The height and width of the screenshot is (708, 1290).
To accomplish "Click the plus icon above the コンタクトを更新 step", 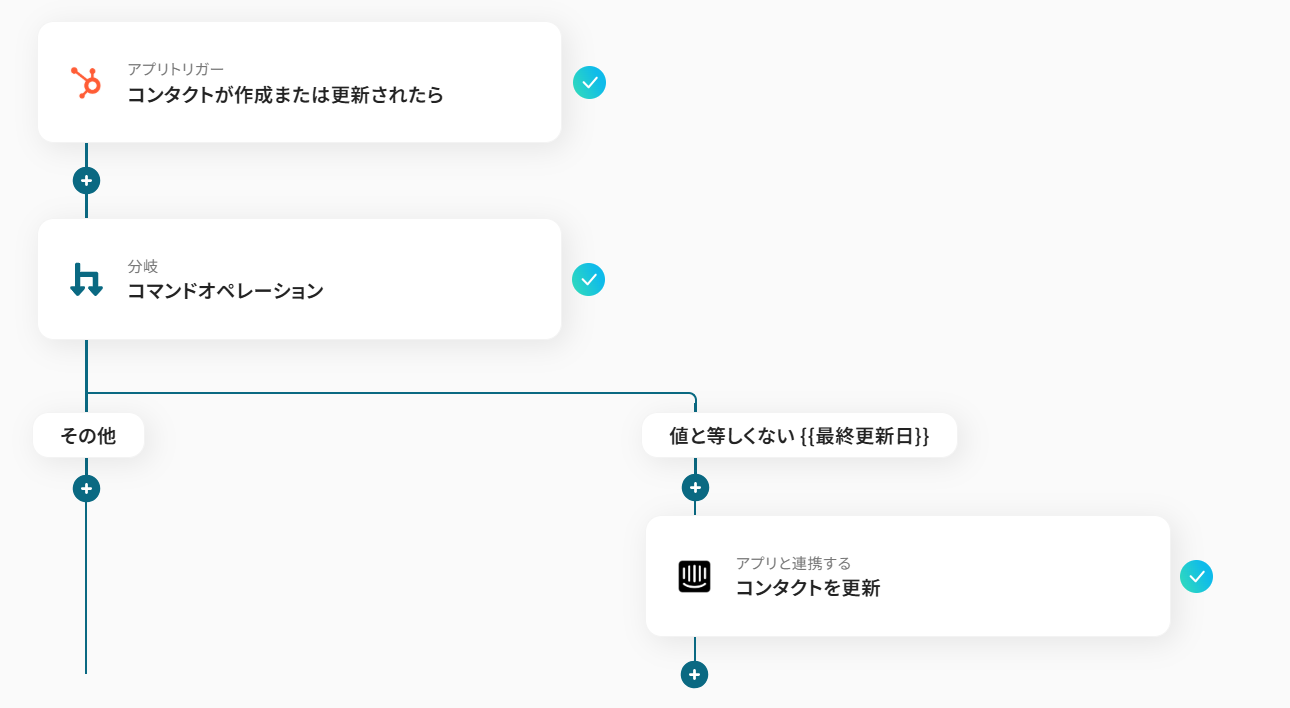I will (694, 488).
